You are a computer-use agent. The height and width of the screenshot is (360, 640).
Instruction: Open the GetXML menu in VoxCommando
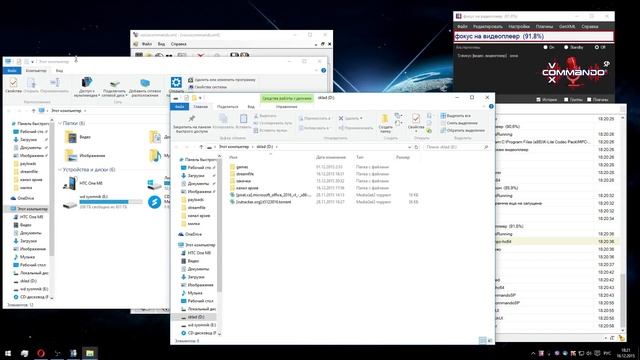[567, 27]
